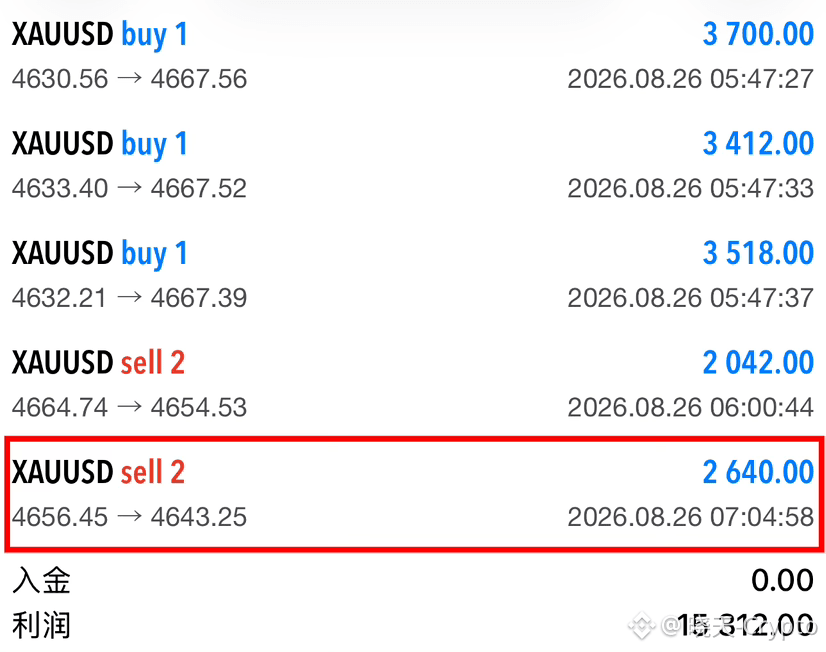The image size is (826, 652).
Task: Open the highlighted sell trade with 2 640.00 profit
Action: [414, 494]
